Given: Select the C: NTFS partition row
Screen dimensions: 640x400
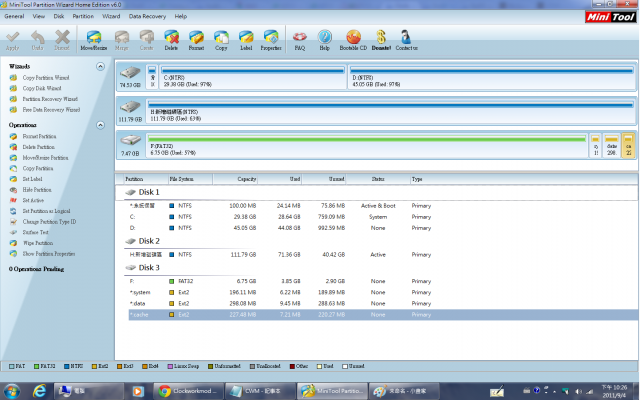Looking at the screenshot, I should coord(383,217).
